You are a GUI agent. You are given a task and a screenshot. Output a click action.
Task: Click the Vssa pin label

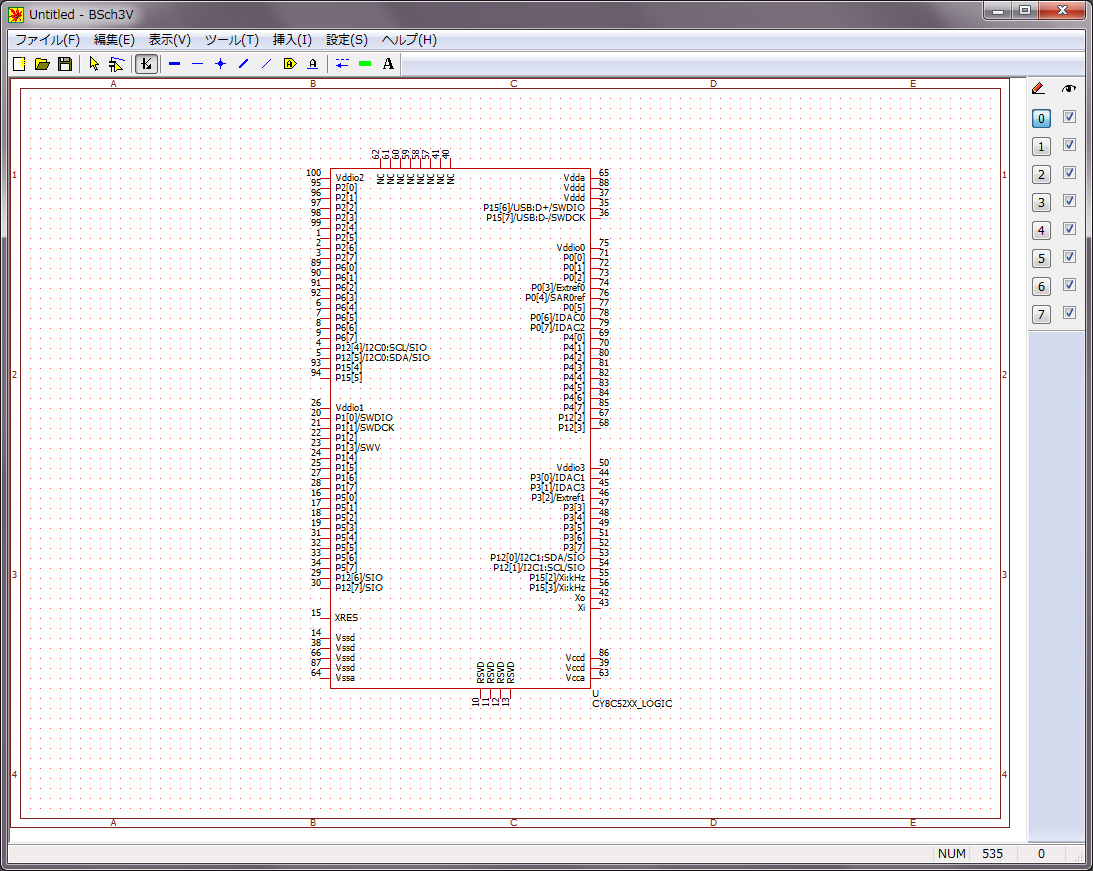pyautogui.click(x=345, y=678)
